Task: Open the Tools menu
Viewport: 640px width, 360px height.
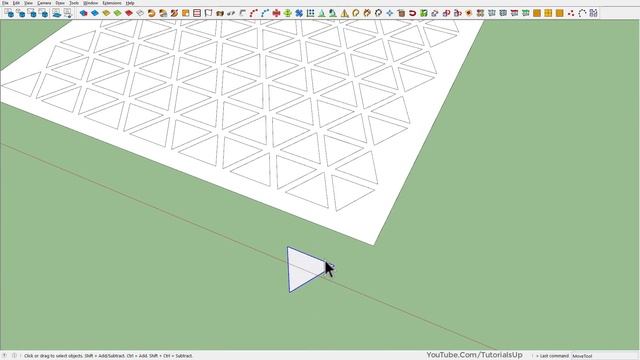Action: click(74, 3)
